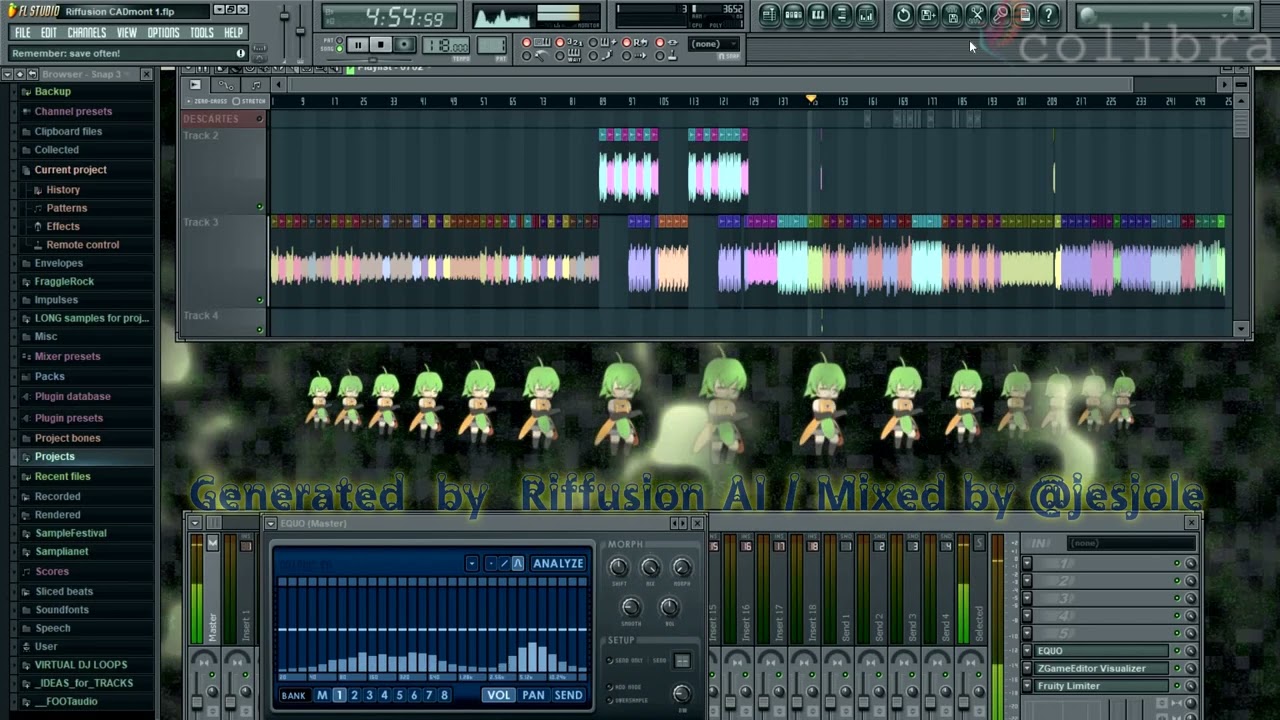Open the CHANNELS menu
Viewport: 1280px width, 720px height.
pos(86,32)
